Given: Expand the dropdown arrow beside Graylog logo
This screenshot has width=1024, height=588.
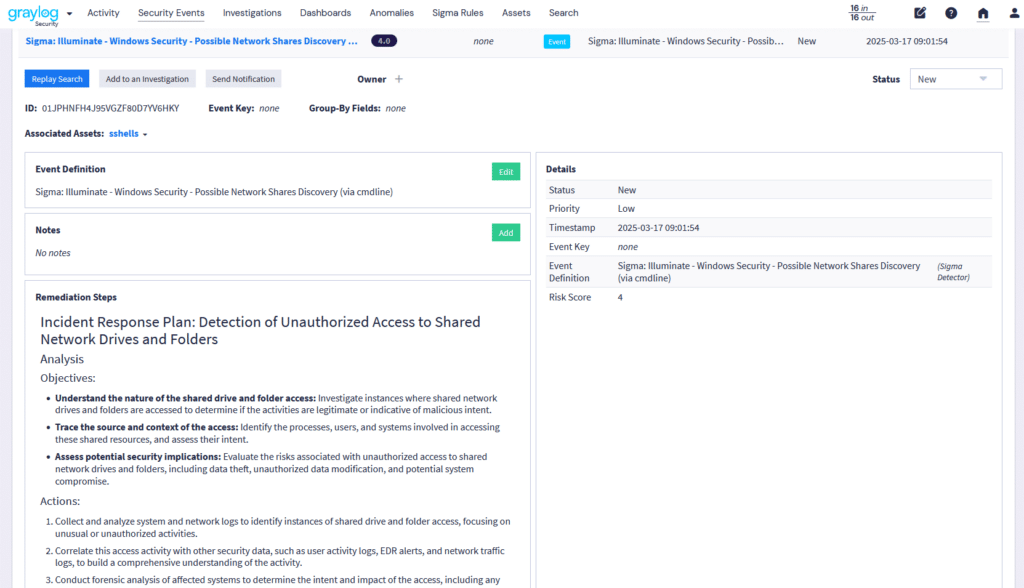Looking at the screenshot, I should [x=70, y=14].
